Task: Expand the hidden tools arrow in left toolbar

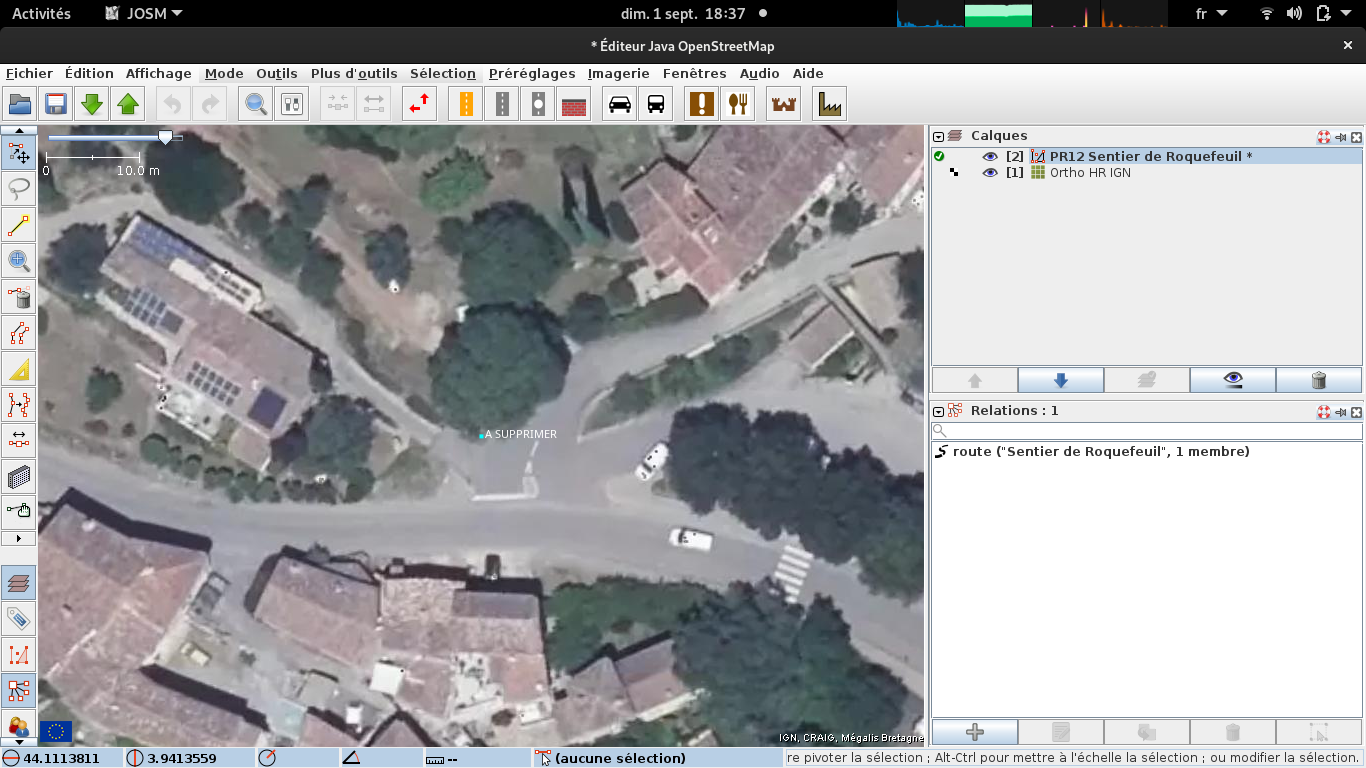Action: click(19, 539)
